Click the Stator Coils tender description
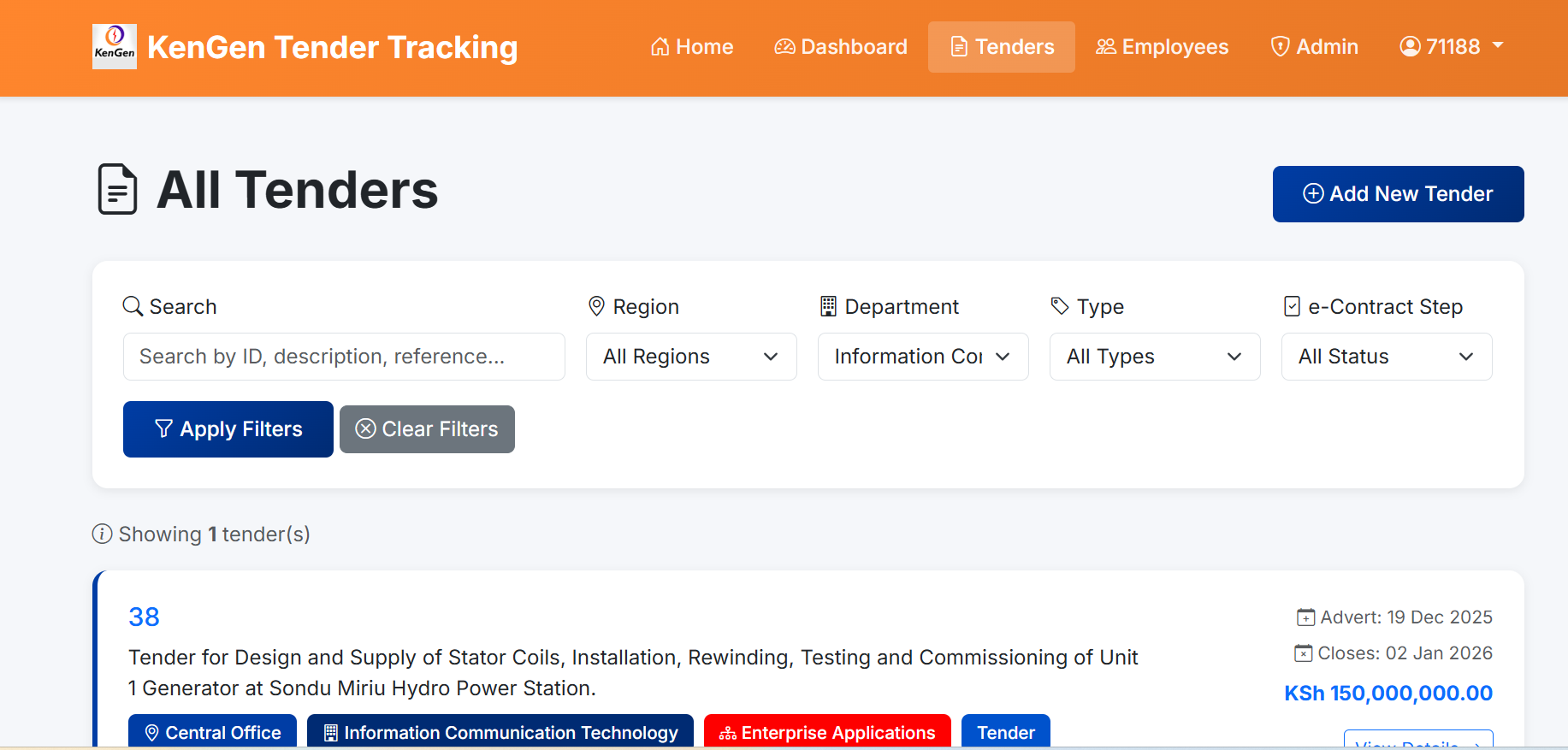This screenshot has height=750, width=1568. tap(633, 673)
